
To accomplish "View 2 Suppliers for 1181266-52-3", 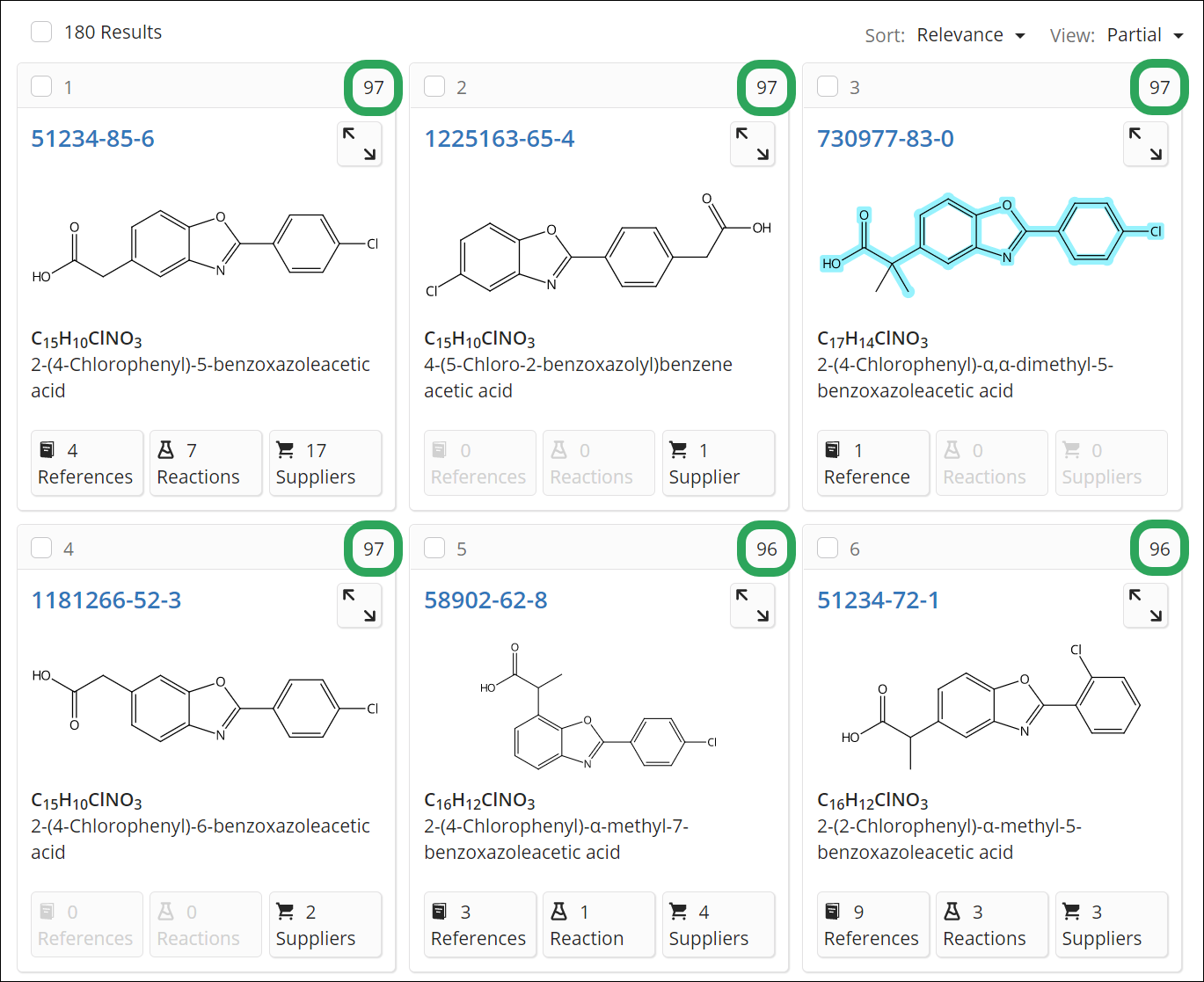I will (325, 925).
